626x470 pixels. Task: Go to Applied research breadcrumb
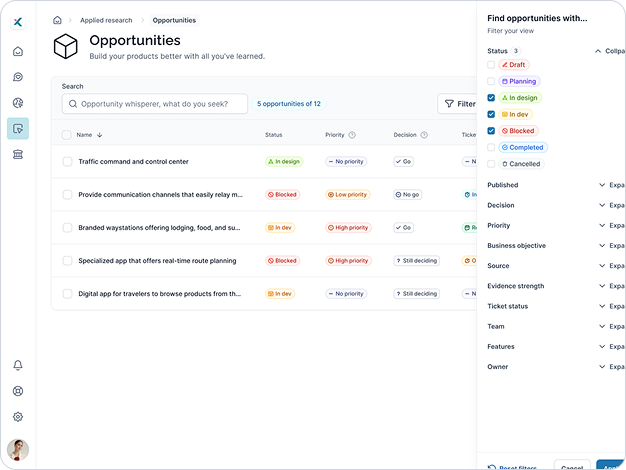pyautogui.click(x=106, y=20)
